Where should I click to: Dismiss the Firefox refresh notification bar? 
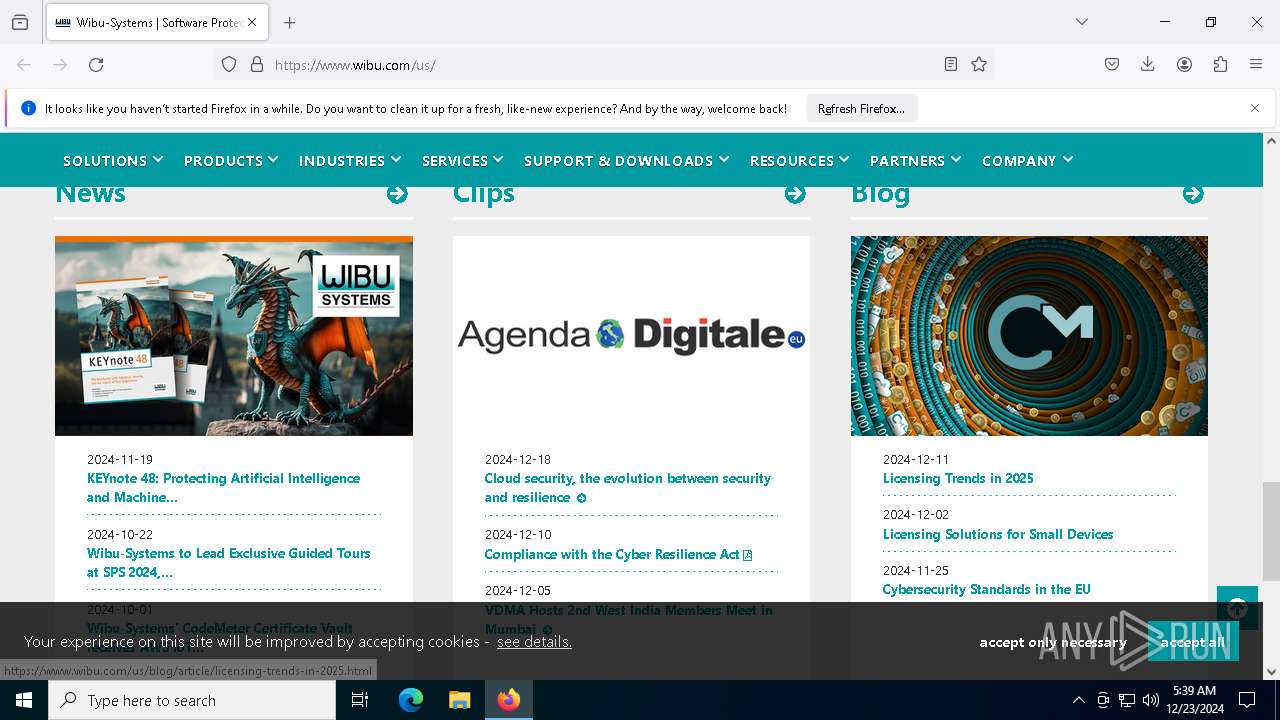(1255, 108)
